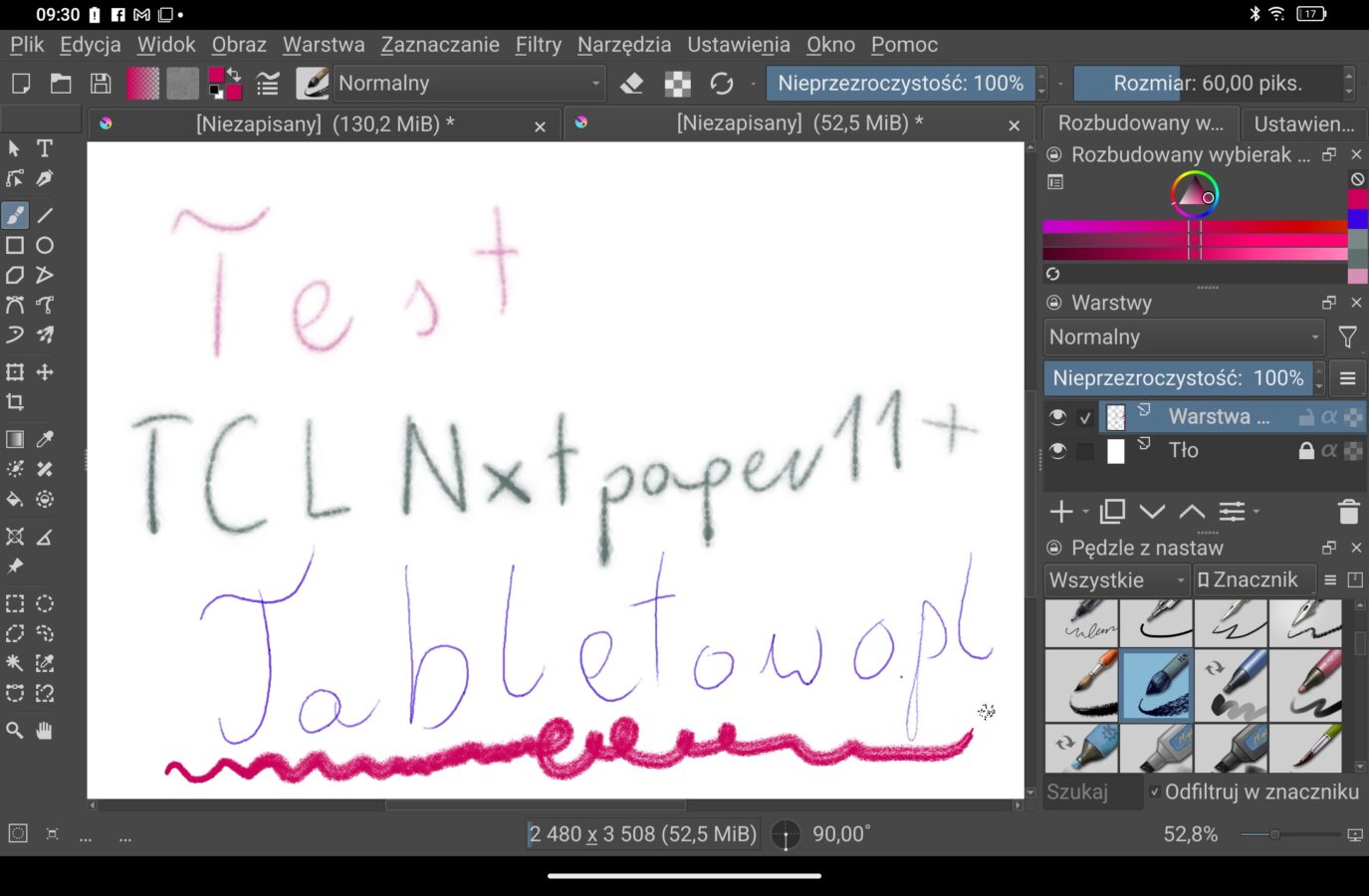Screen dimensions: 1369x896
Task: Select the Freehand Brush tool
Action: (15, 215)
